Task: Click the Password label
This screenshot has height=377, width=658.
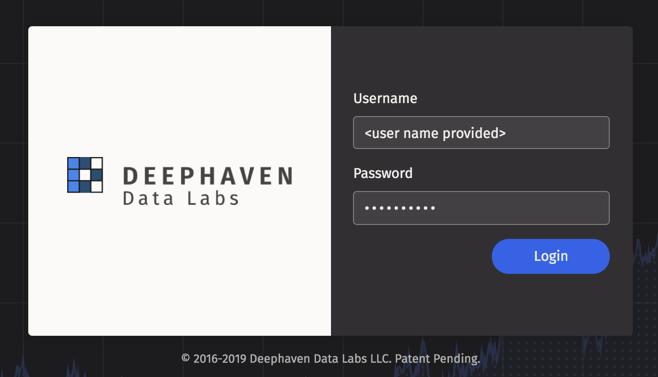Action: (x=383, y=173)
